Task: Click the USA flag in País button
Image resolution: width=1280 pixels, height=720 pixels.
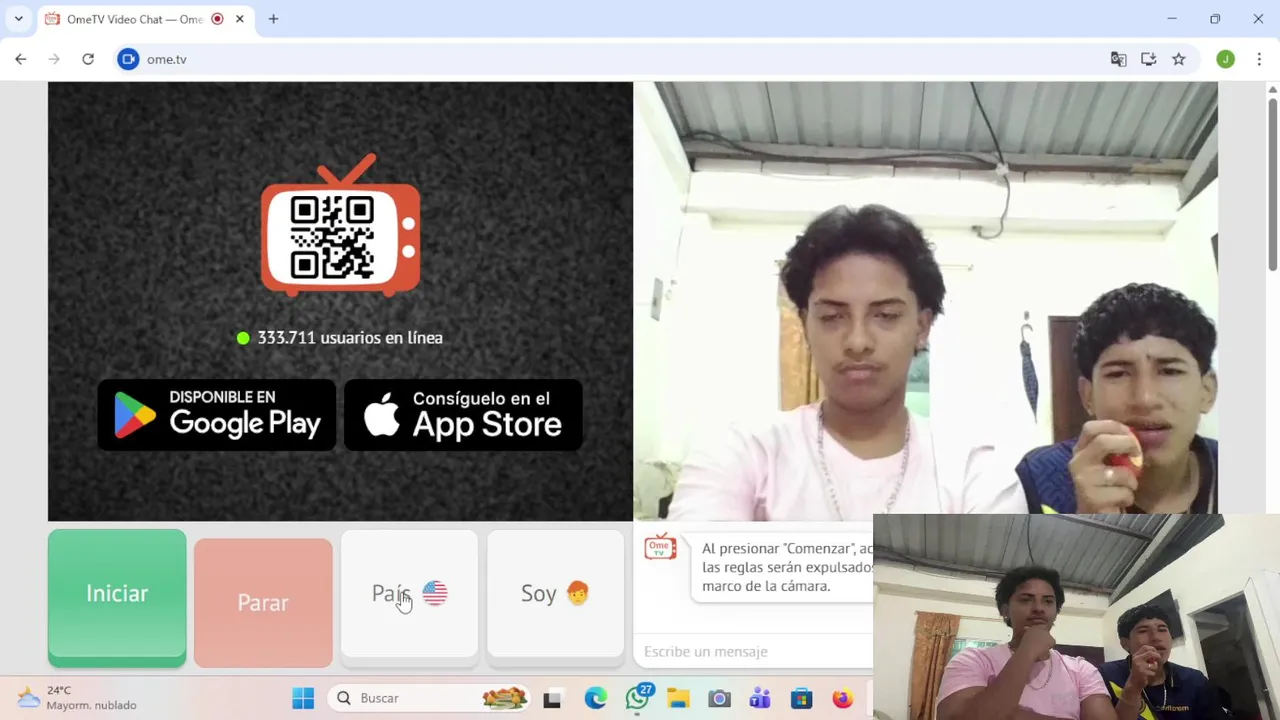Action: [435, 593]
